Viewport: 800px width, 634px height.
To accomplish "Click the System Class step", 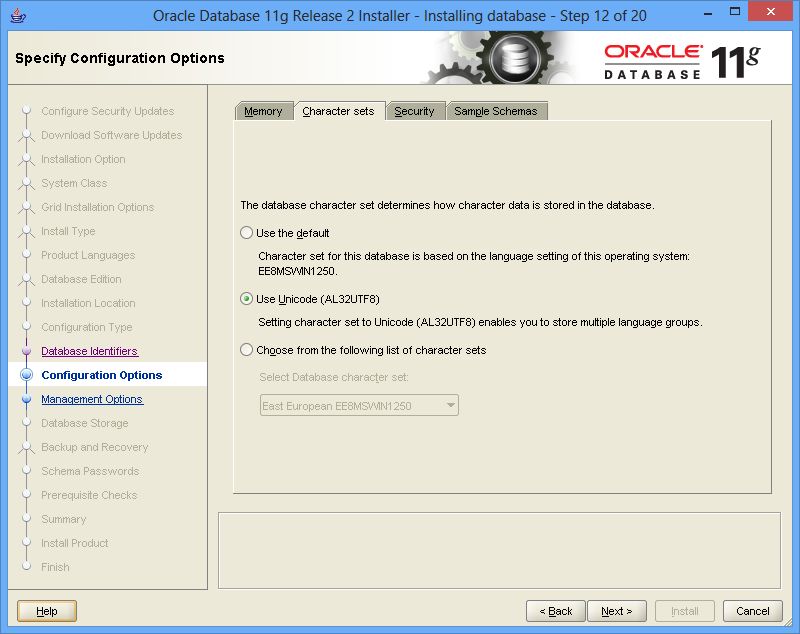I will (74, 183).
